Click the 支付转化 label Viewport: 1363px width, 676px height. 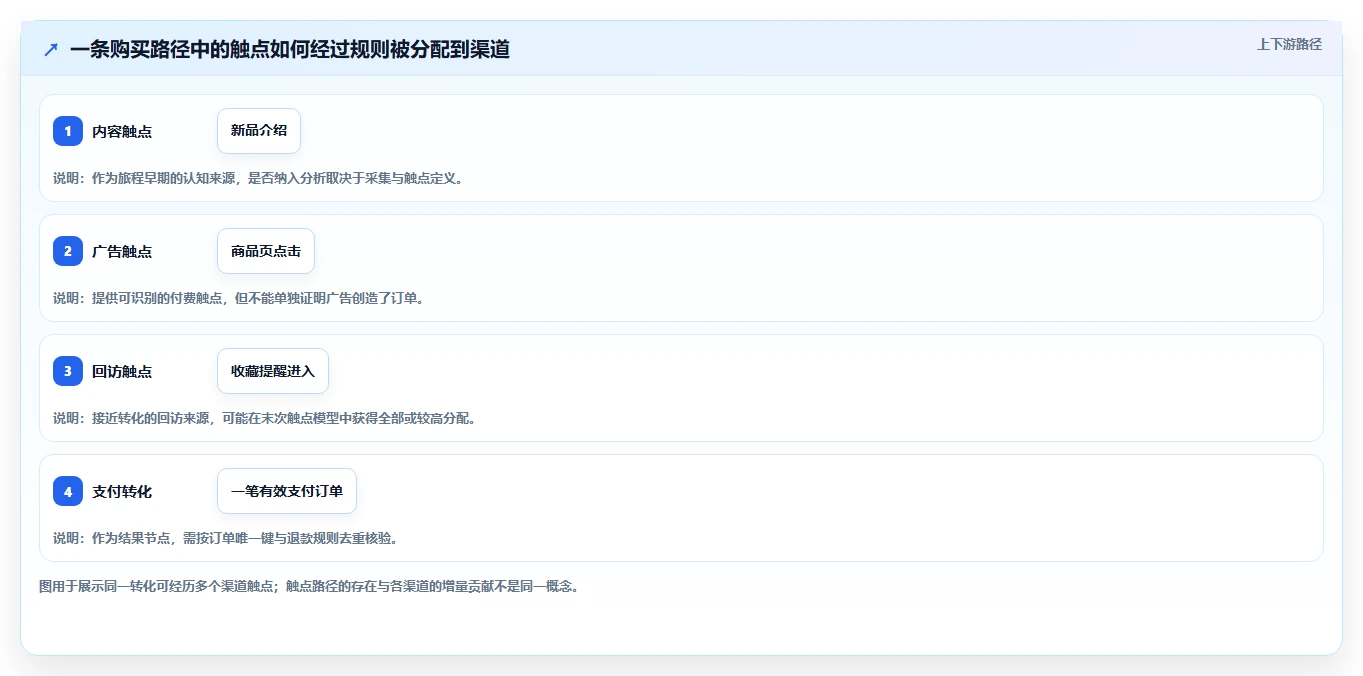122,491
